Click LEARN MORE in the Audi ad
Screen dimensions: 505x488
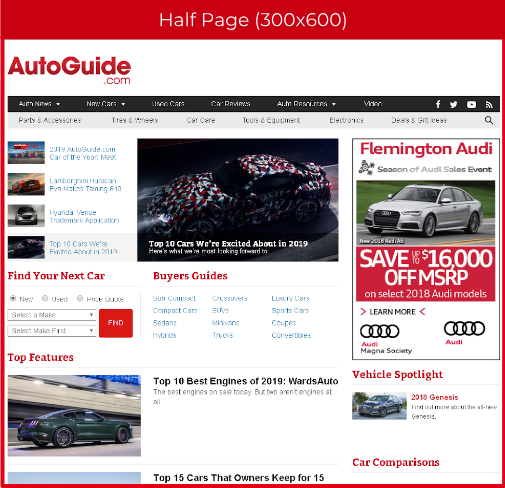(392, 312)
